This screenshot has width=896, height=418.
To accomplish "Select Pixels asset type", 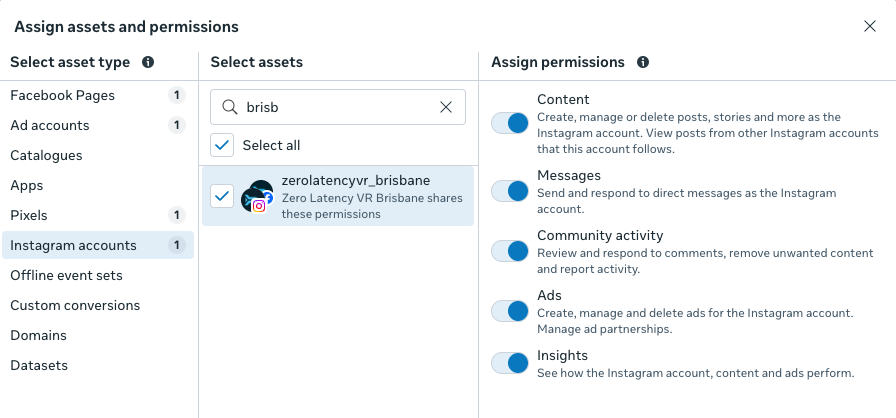I will click(x=98, y=215).
